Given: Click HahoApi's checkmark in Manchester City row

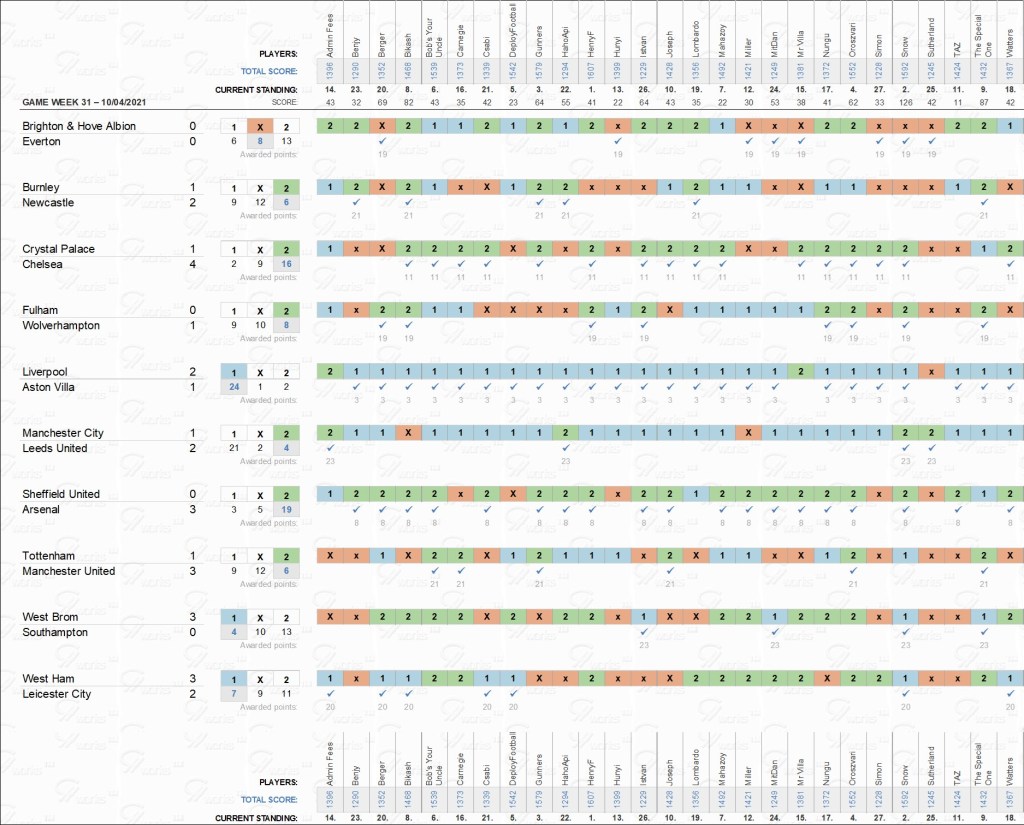Looking at the screenshot, I should [x=565, y=448].
